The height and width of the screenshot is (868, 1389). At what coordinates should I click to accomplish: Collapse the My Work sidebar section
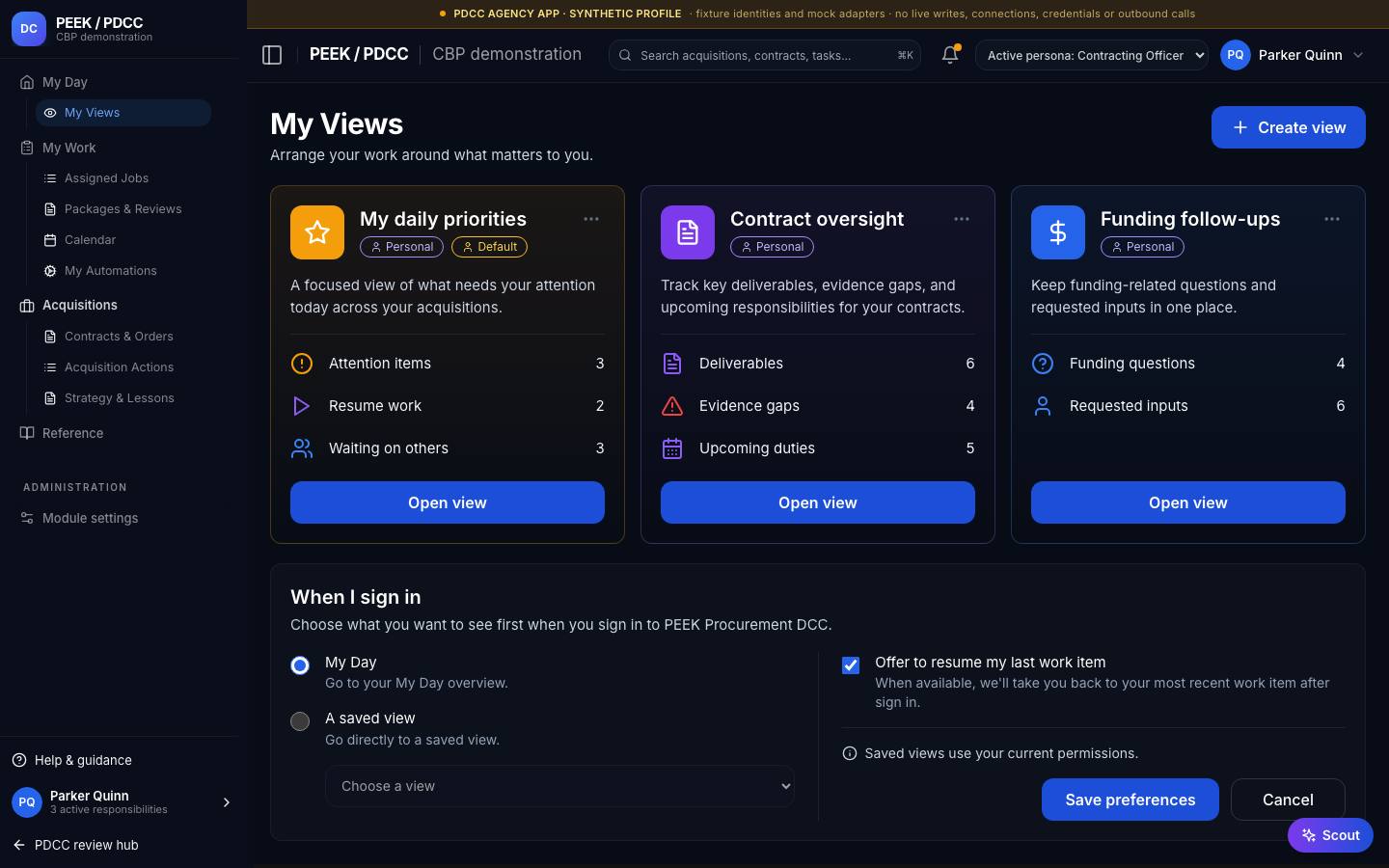click(69, 148)
